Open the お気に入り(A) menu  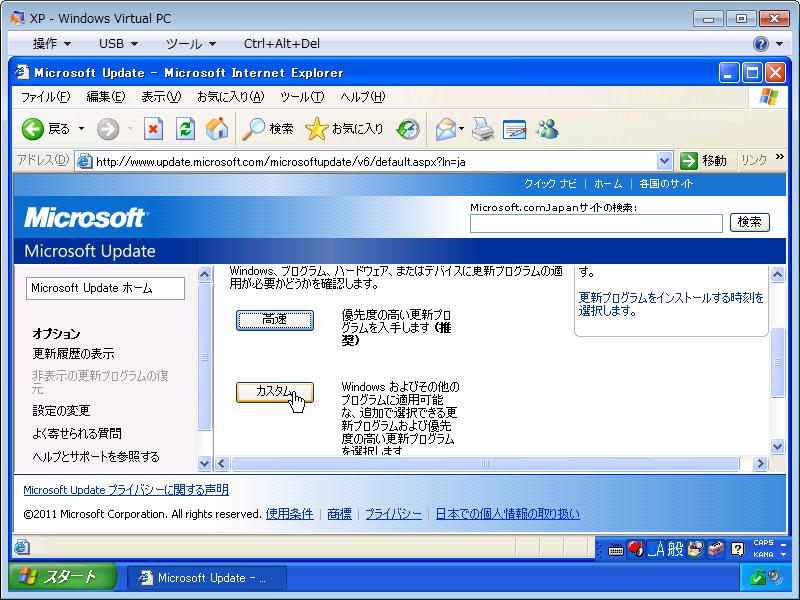[x=230, y=97]
